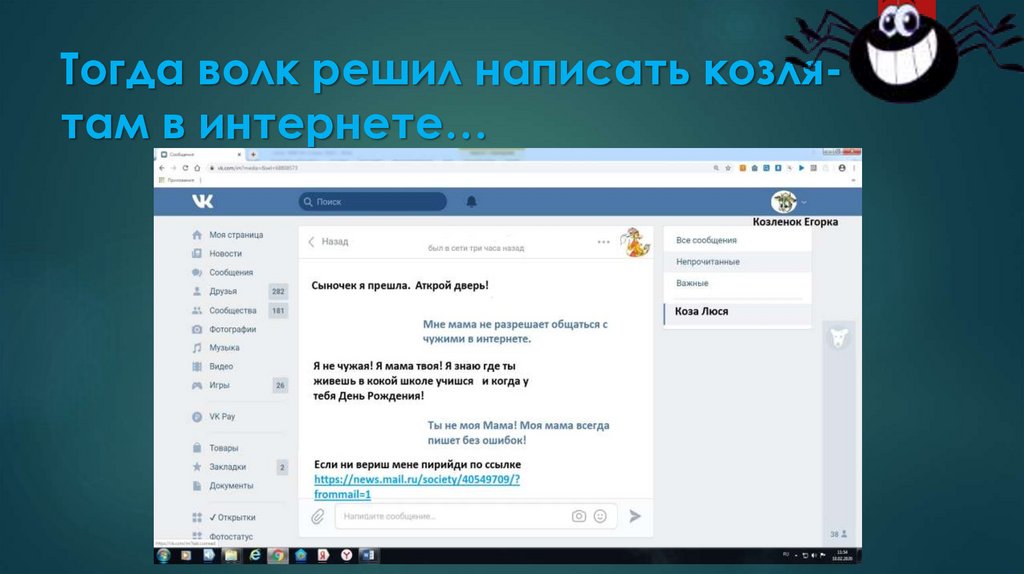Open Моя страница from sidebar

236,234
